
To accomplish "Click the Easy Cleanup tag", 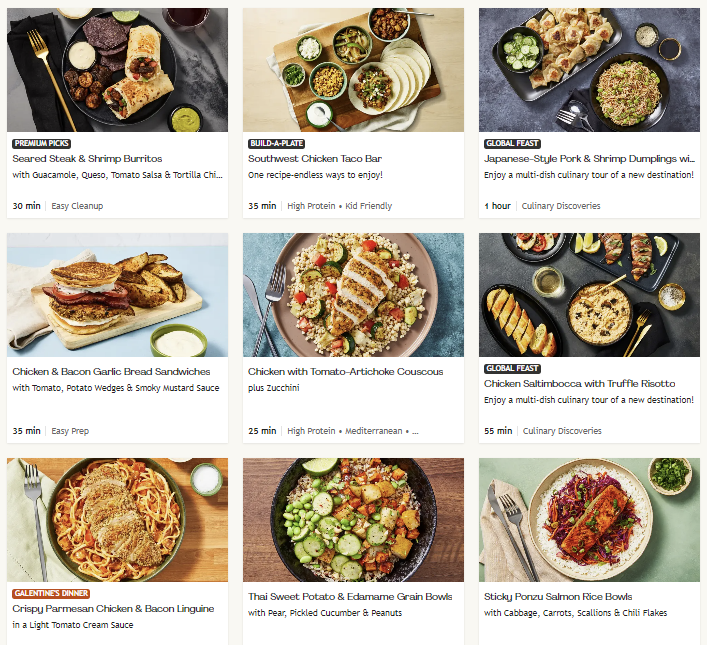I will point(77,206).
